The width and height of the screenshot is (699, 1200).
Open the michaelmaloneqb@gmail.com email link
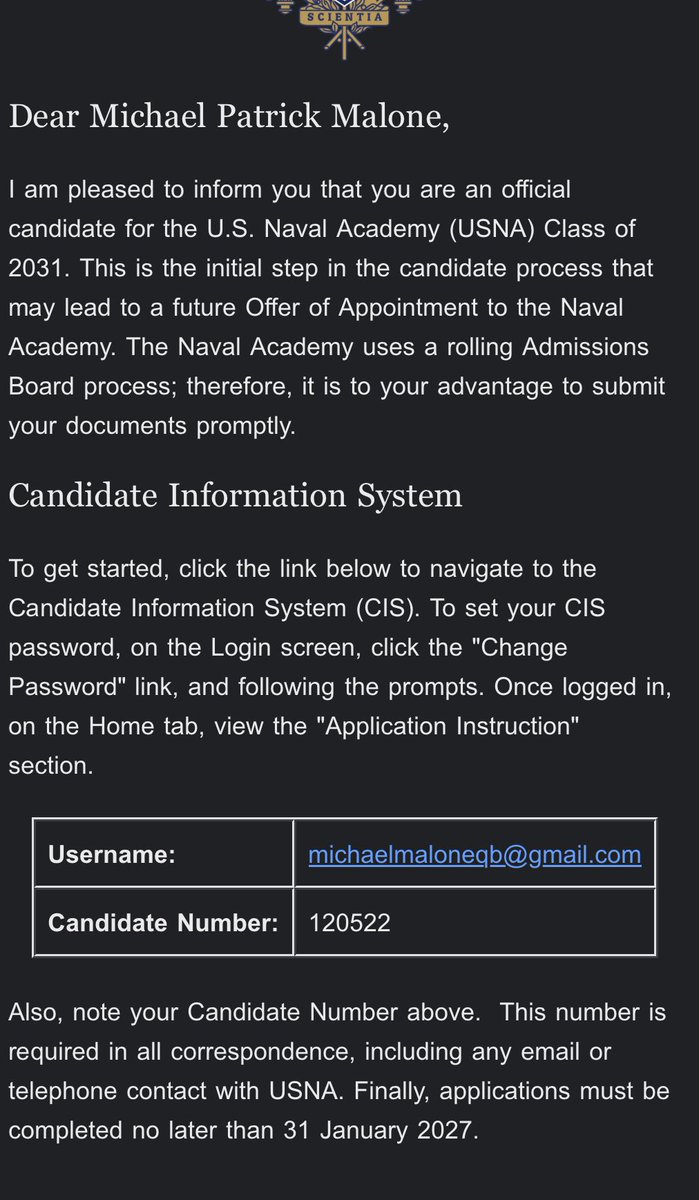coord(475,854)
